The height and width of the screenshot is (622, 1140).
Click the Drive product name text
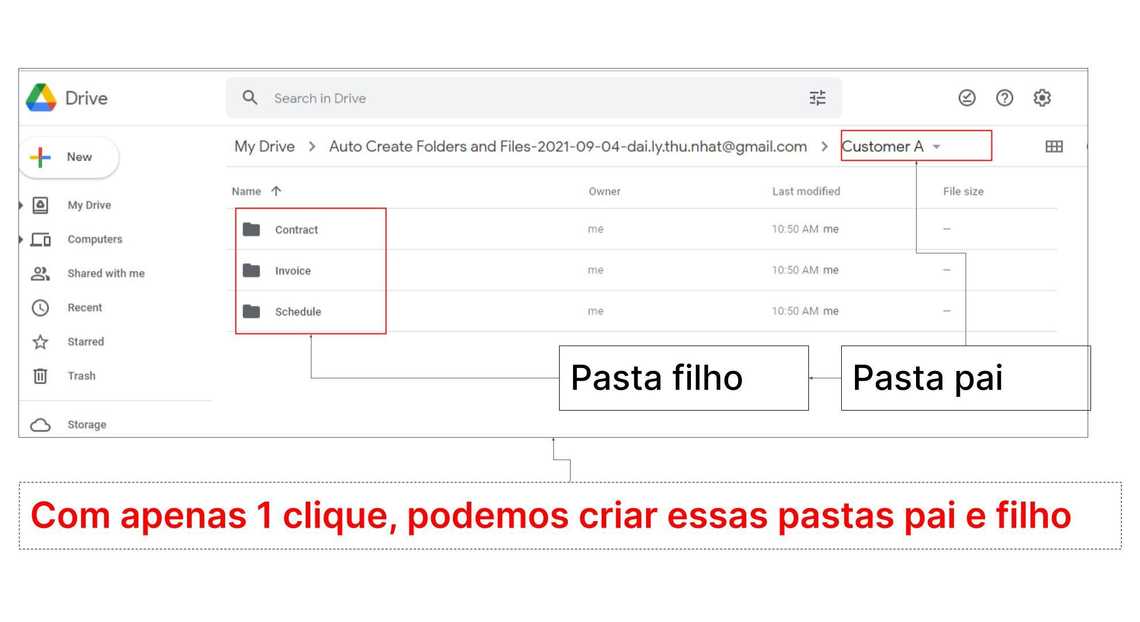click(87, 98)
